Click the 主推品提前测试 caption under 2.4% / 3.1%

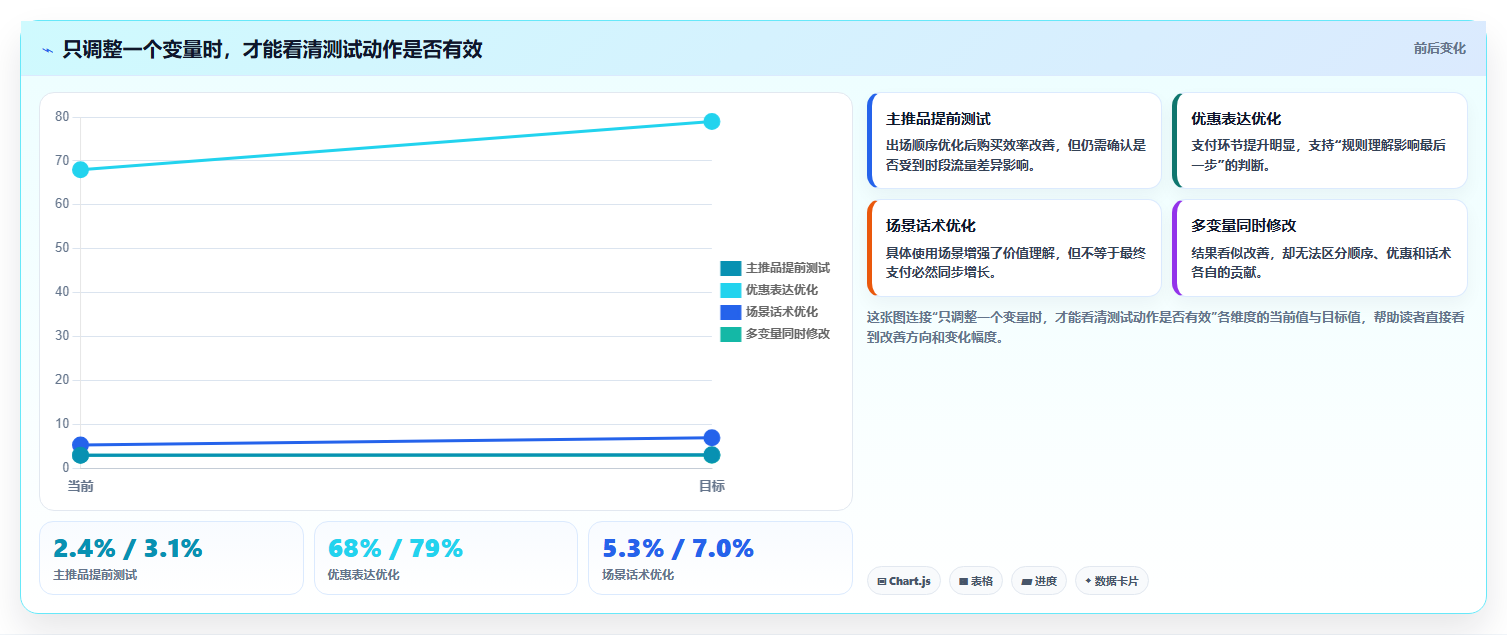click(95, 575)
